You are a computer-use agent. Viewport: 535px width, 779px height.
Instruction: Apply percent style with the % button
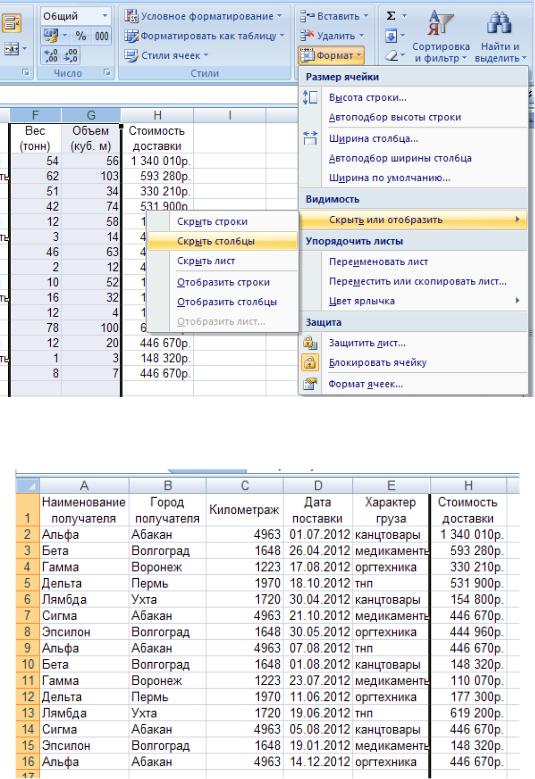pos(80,35)
